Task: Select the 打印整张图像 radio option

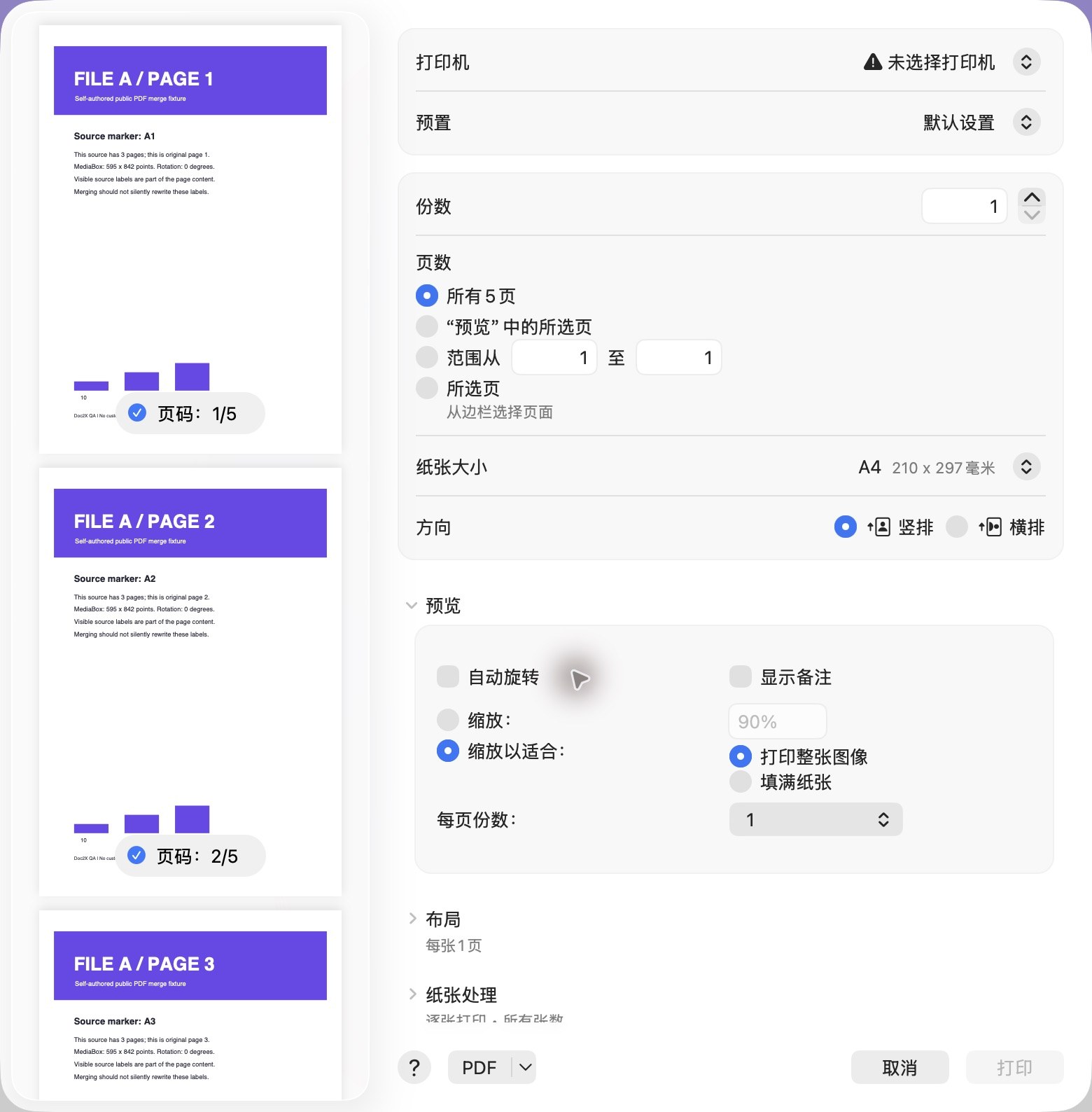Action: tap(741, 756)
